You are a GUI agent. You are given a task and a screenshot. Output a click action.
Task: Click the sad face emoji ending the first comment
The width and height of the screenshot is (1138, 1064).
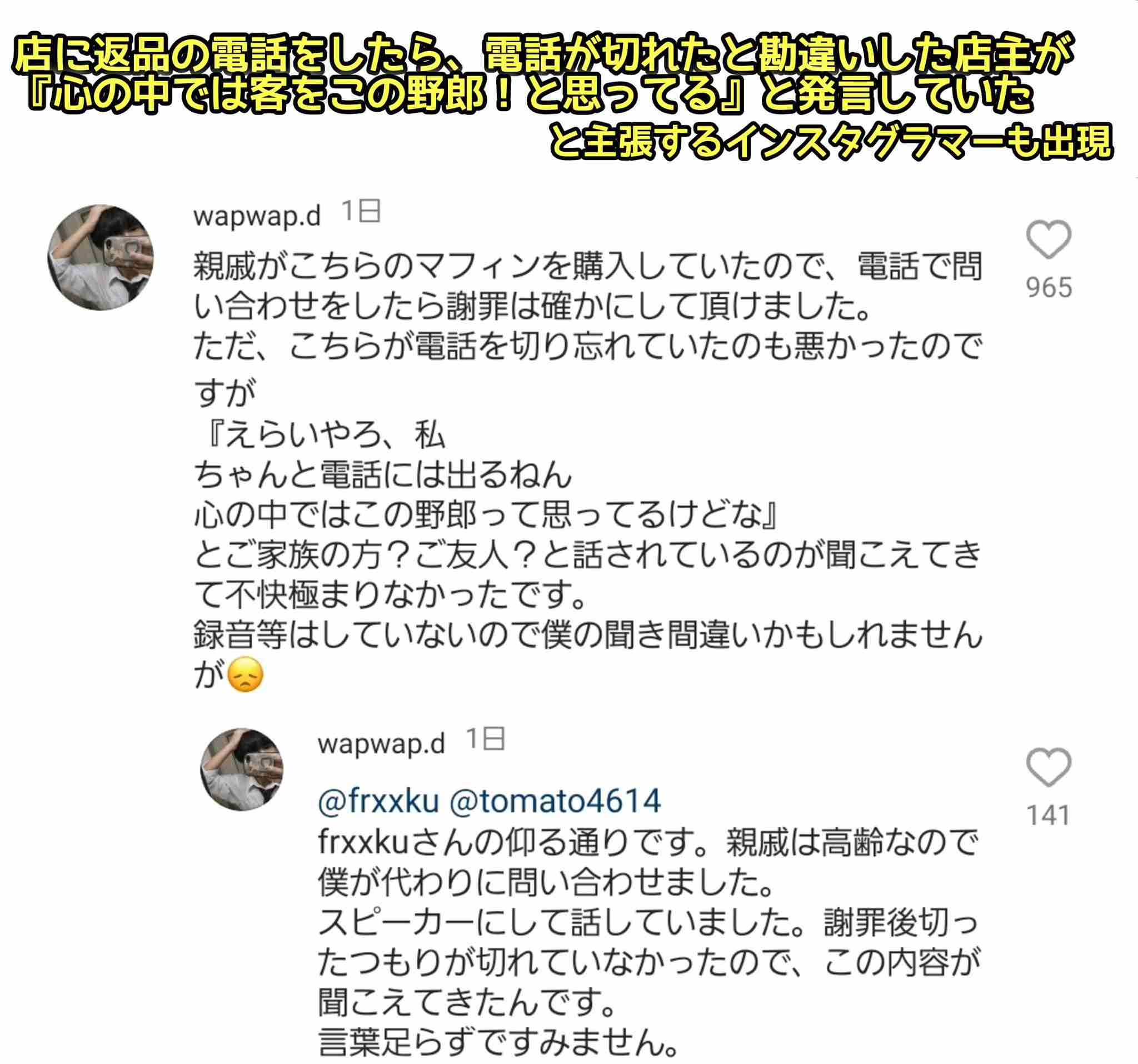(x=246, y=676)
